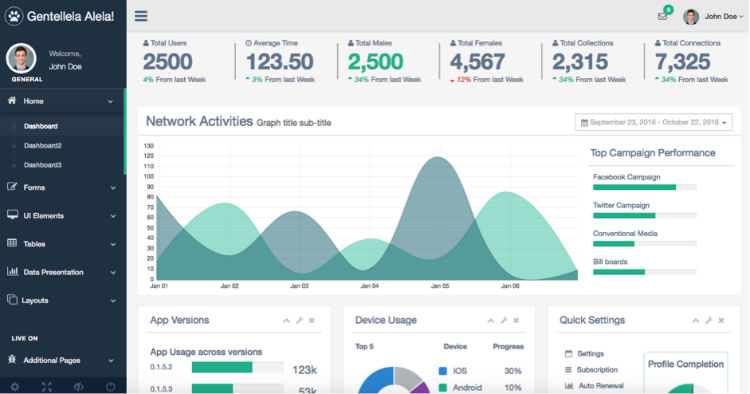This screenshot has width=750, height=394.
Task: Open Dashboard3 in sidebar
Action: (x=43, y=165)
